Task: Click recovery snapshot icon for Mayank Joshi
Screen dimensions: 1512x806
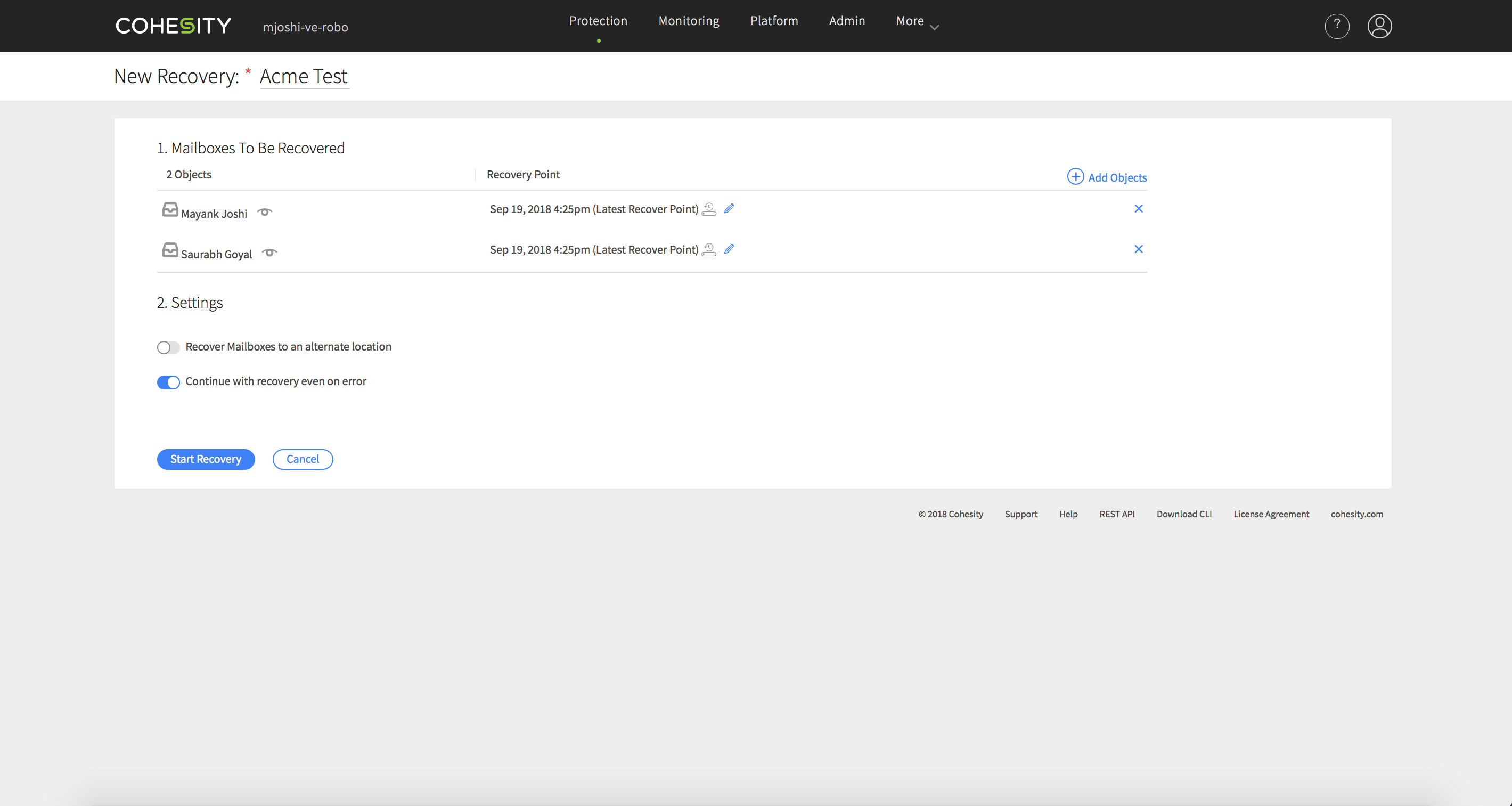Action: pos(709,209)
